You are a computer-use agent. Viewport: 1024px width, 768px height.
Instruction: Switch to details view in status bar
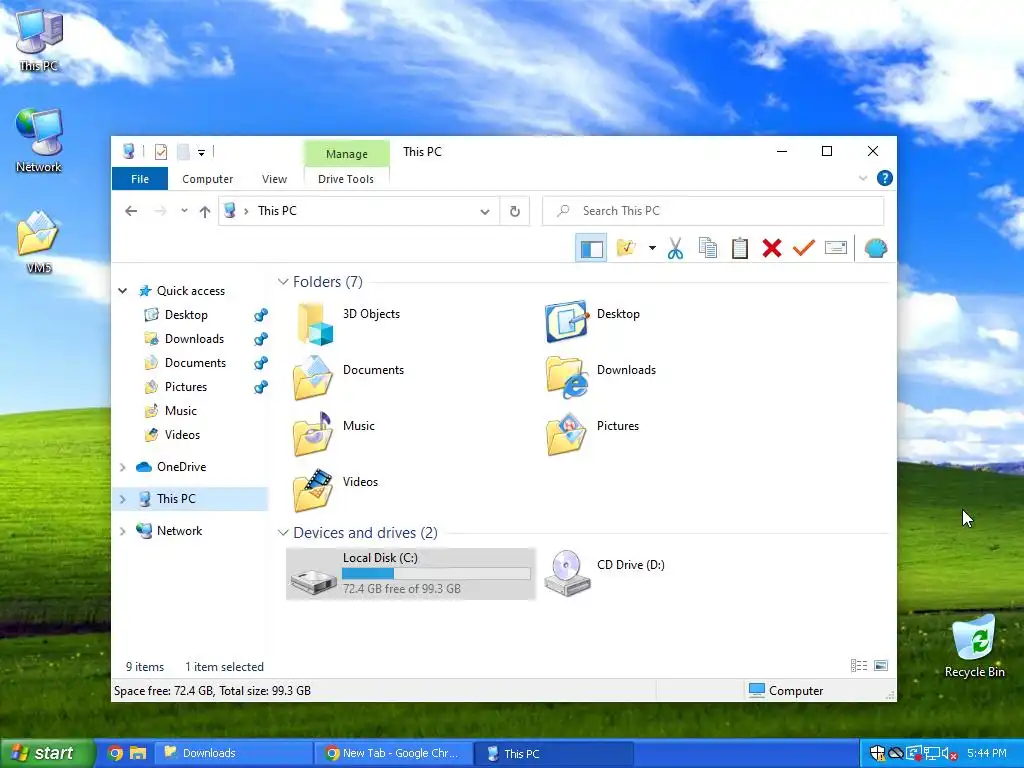pos(859,665)
